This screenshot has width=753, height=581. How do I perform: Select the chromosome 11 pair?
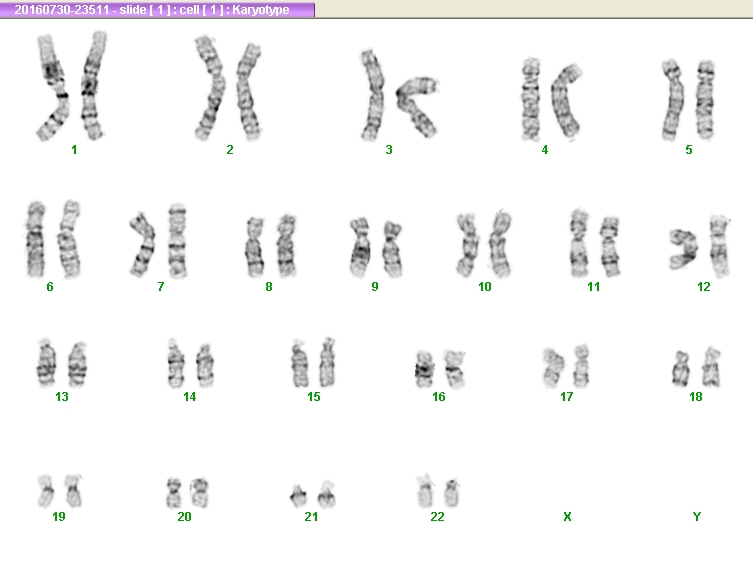pos(595,243)
